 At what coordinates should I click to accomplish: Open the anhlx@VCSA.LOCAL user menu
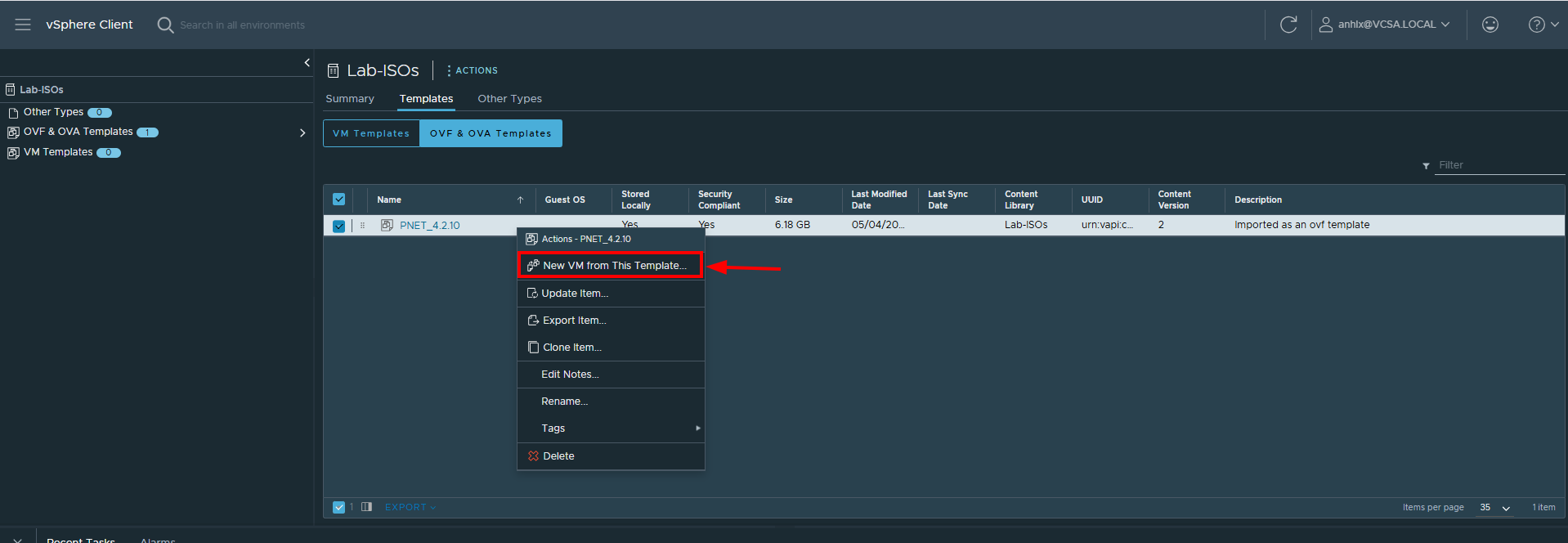1385,25
